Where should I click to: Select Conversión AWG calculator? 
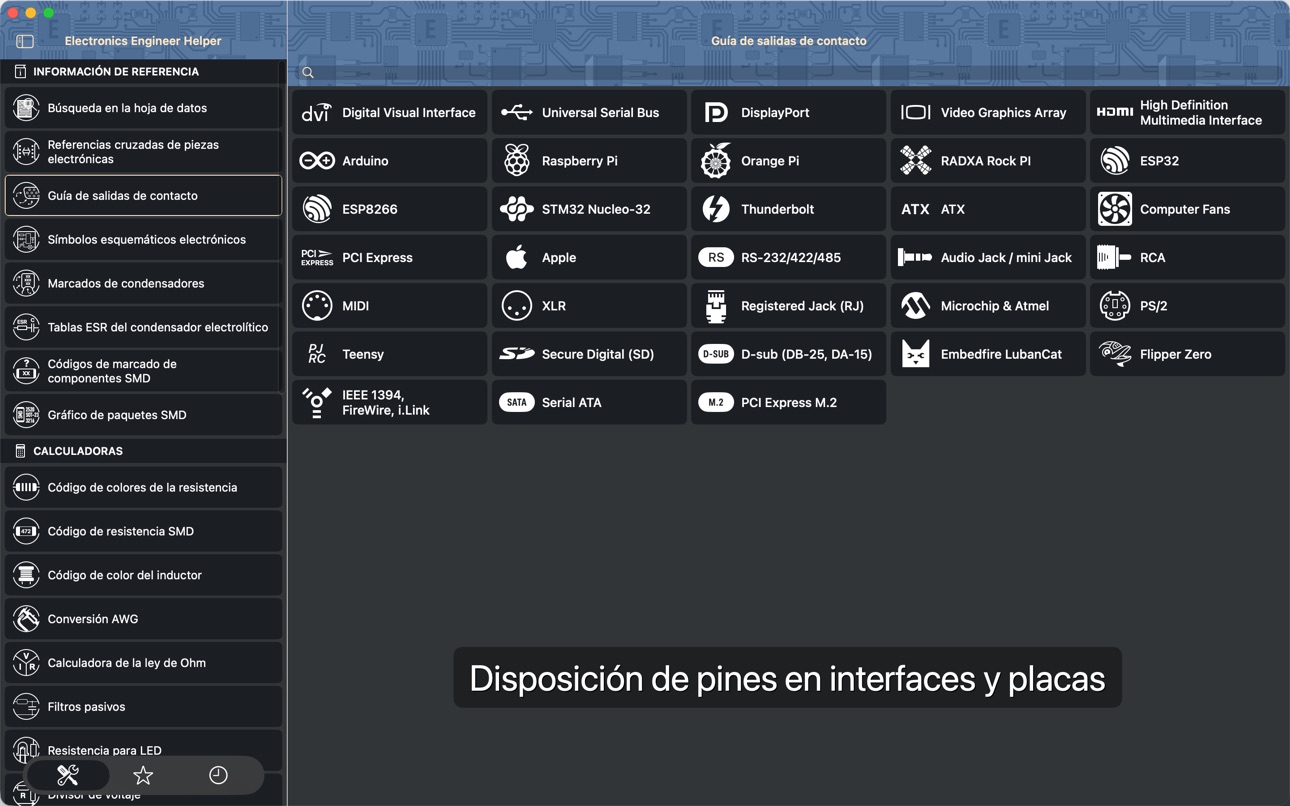coord(144,619)
